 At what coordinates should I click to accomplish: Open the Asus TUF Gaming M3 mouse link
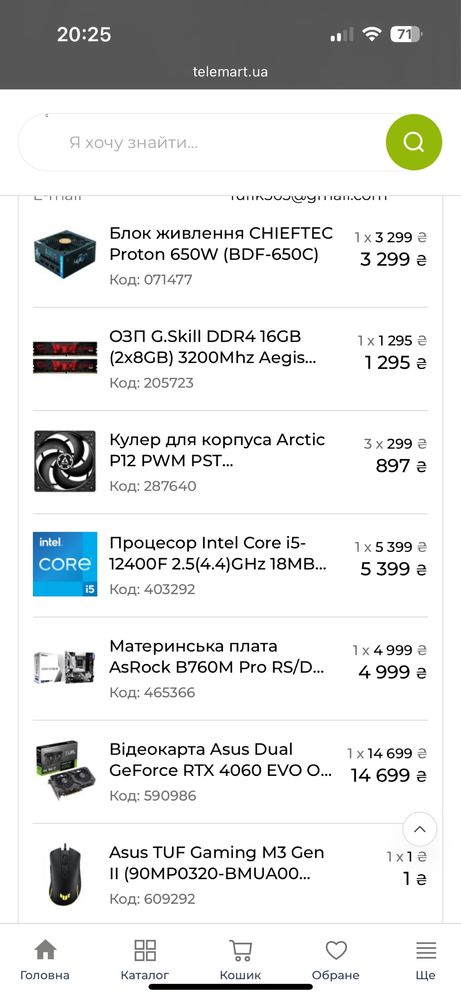[x=216, y=863]
